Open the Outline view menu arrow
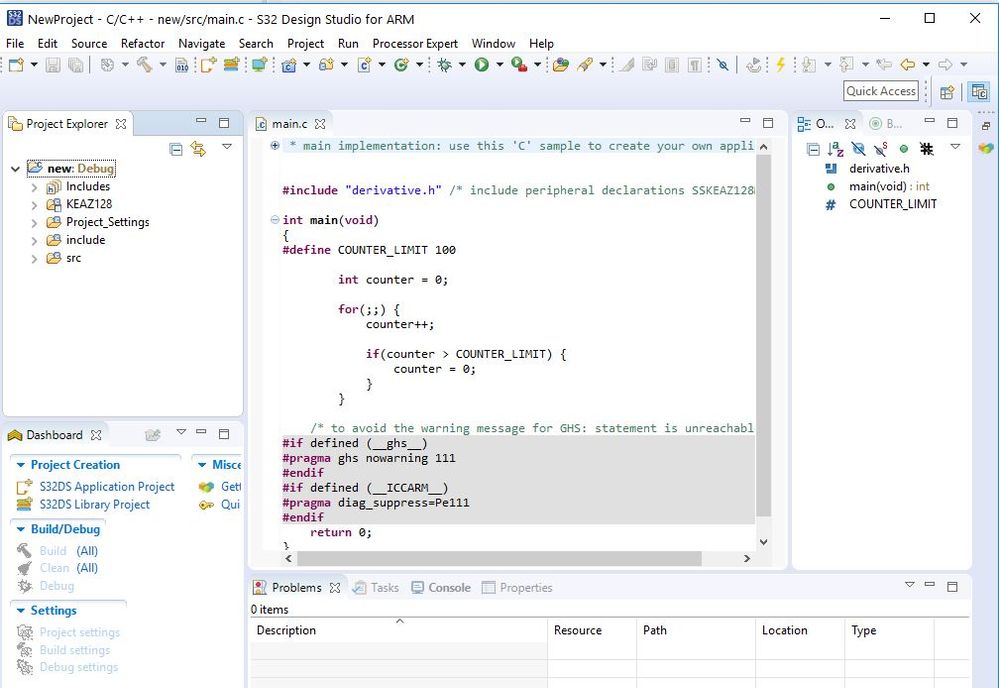 (x=955, y=147)
